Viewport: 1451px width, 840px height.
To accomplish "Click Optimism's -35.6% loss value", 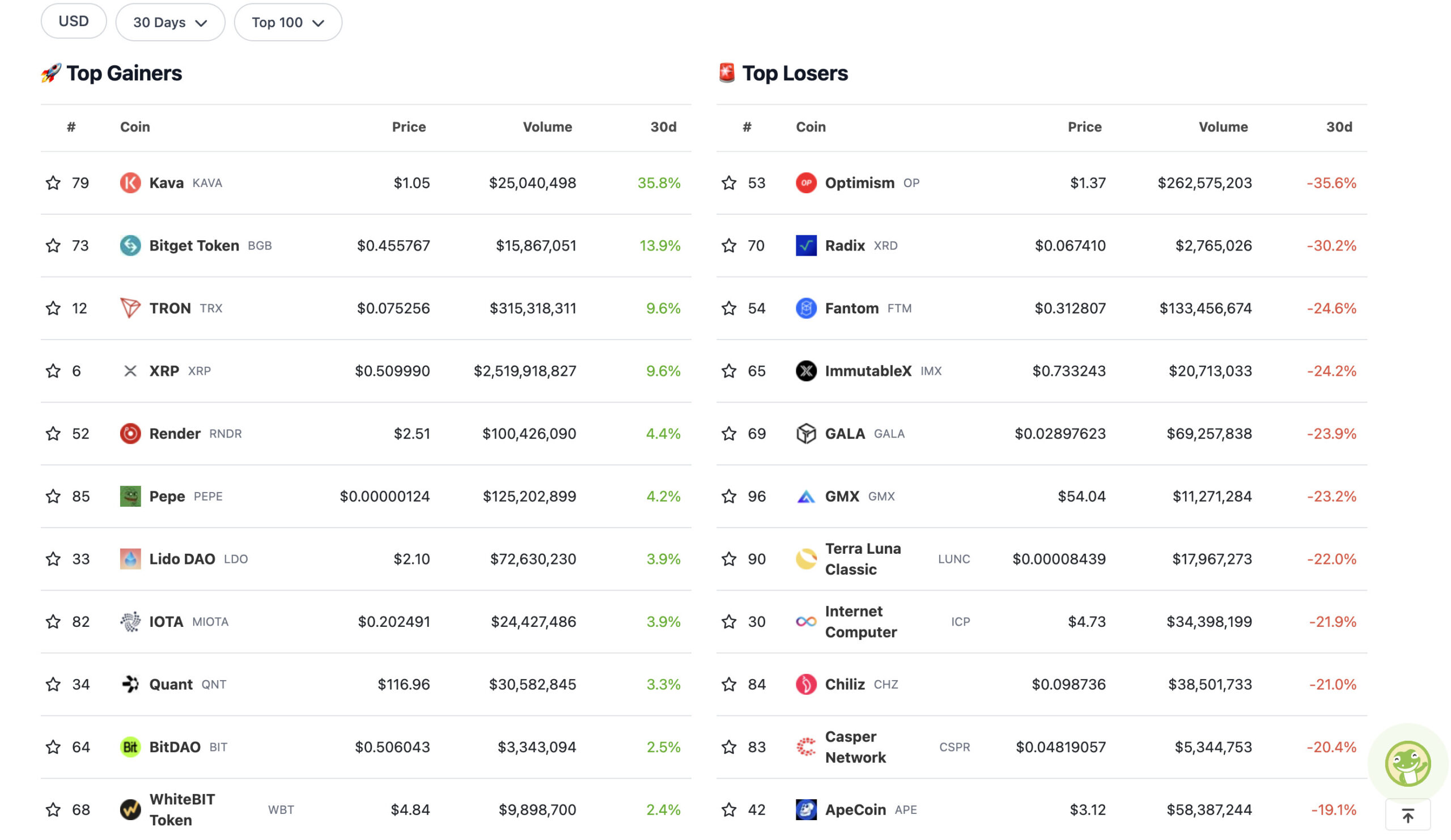I will 1331,183.
